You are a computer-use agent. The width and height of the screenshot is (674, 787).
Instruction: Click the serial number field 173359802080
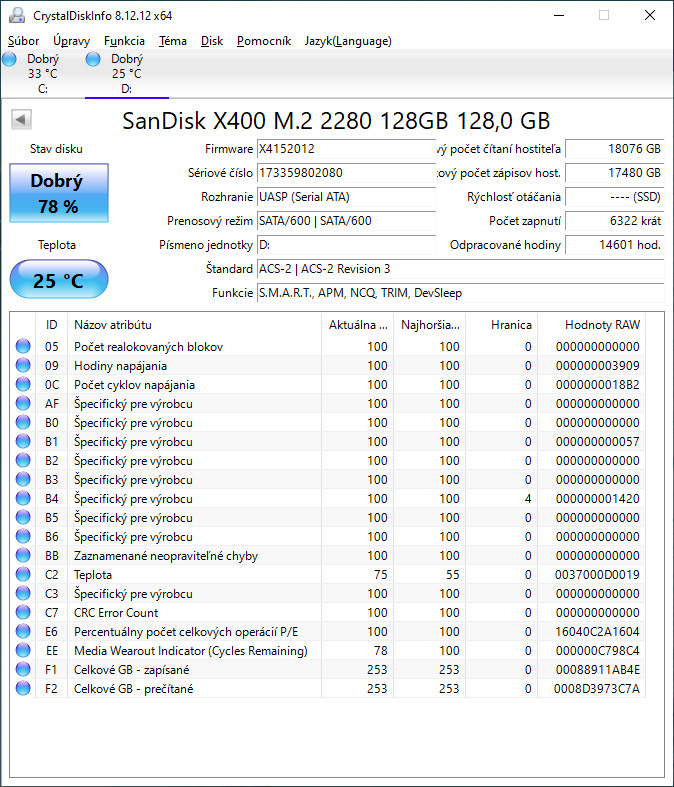[x=346, y=173]
